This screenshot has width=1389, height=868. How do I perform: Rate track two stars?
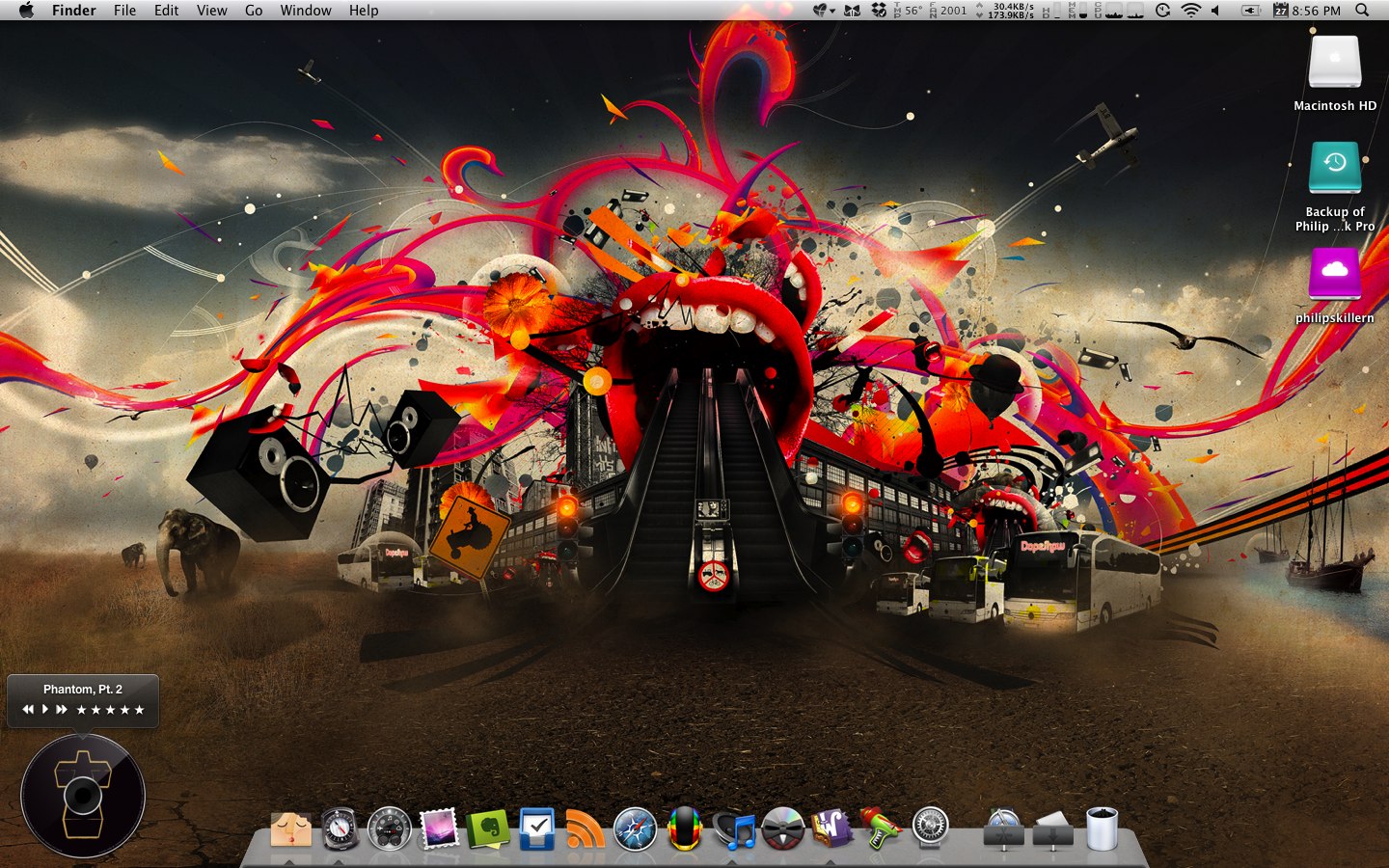click(x=96, y=710)
